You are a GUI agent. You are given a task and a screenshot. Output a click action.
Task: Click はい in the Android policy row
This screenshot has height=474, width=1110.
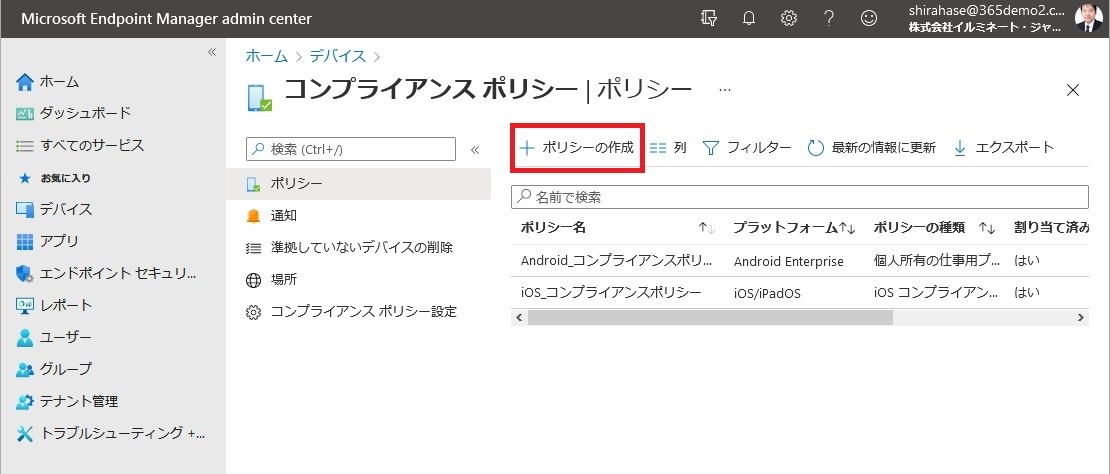[1026, 260]
